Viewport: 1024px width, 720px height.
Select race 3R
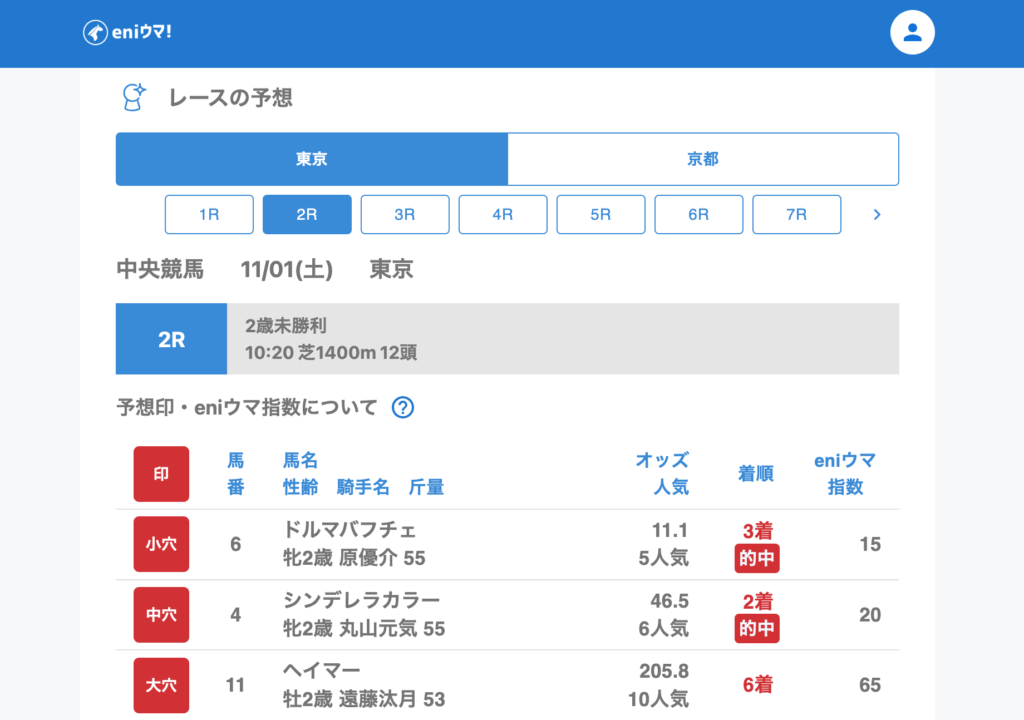[x=405, y=214]
